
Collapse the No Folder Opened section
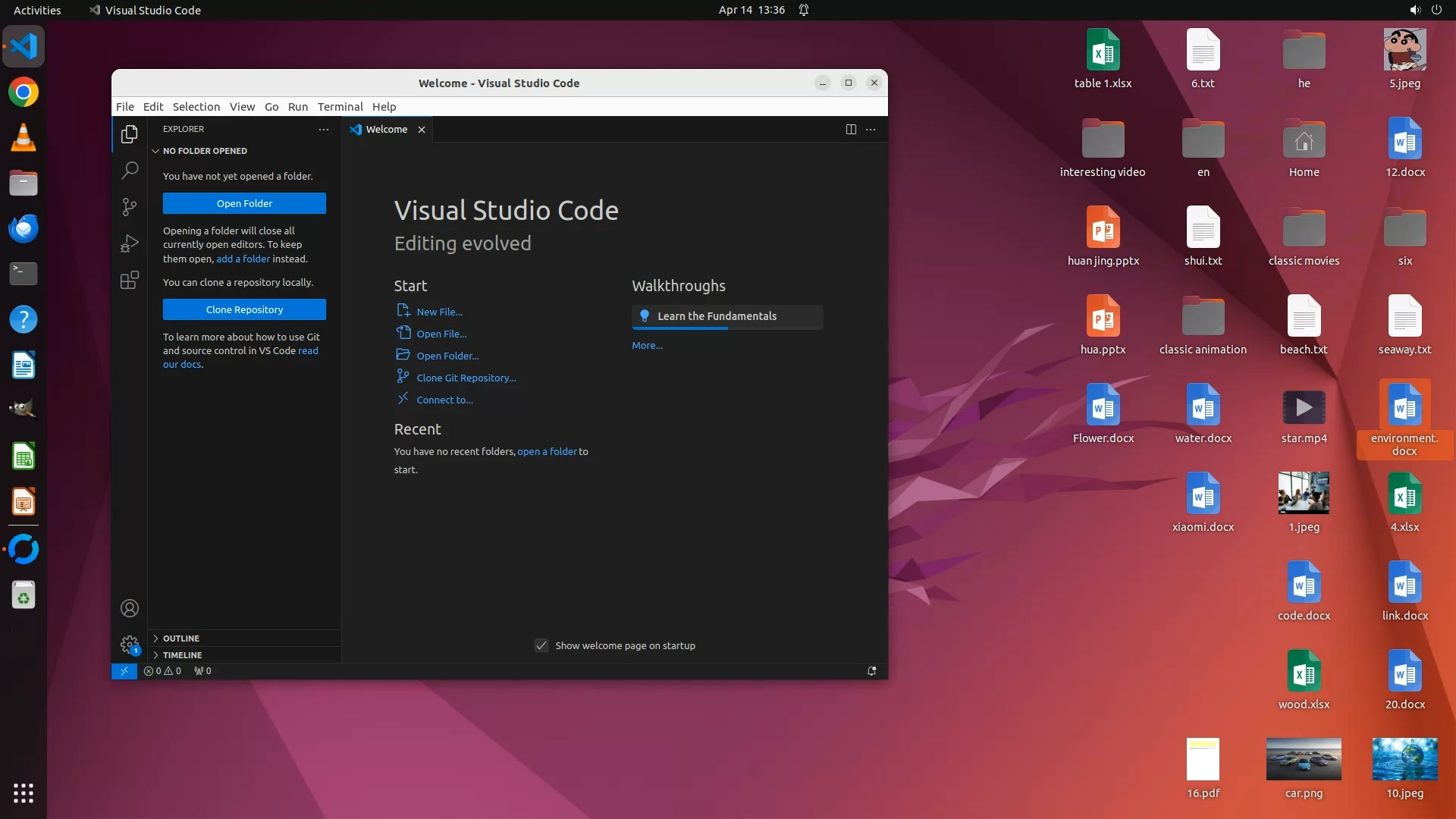pyautogui.click(x=155, y=151)
